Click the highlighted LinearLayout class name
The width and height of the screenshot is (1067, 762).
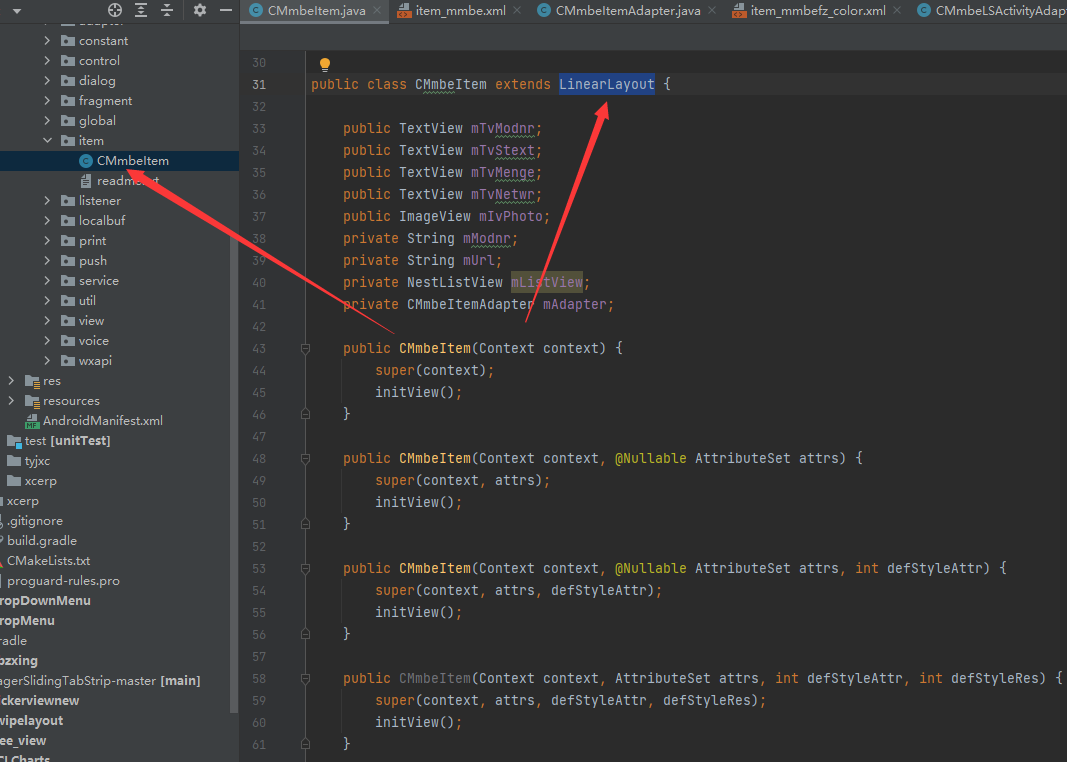pos(606,84)
